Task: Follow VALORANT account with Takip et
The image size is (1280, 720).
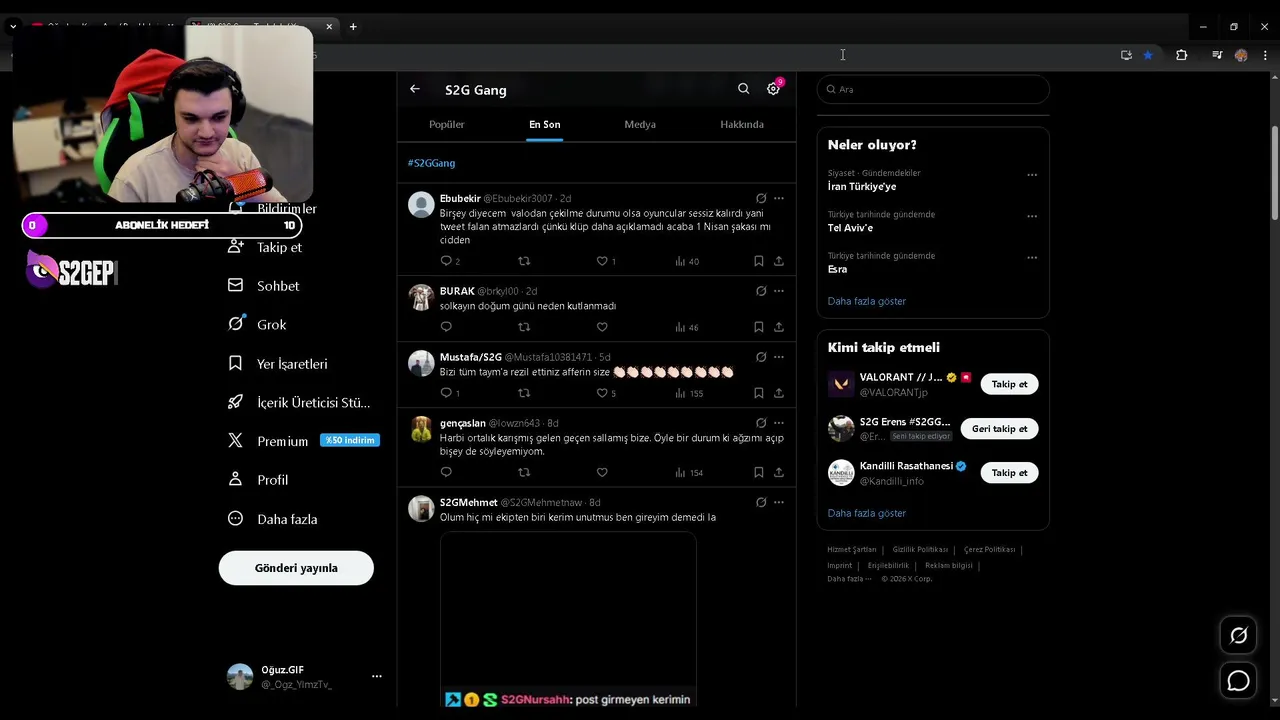Action: click(x=1009, y=384)
